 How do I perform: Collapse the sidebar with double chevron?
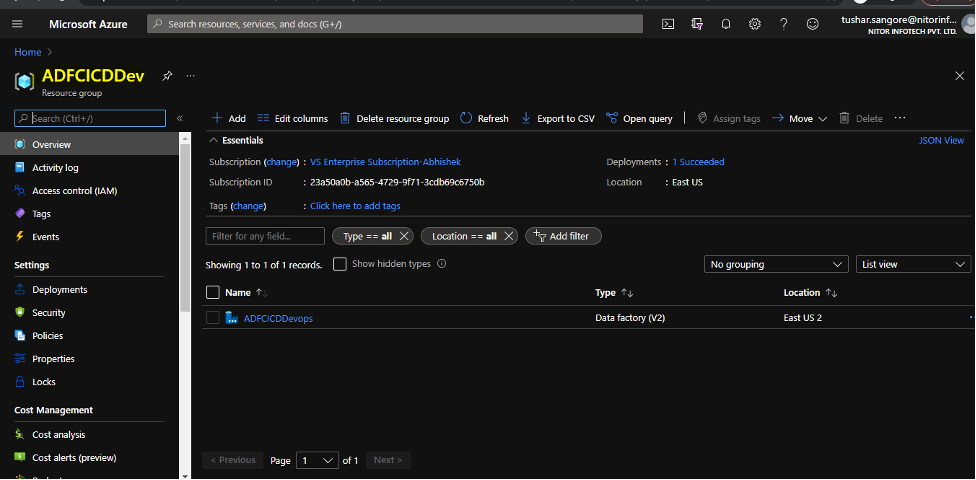[x=179, y=118]
